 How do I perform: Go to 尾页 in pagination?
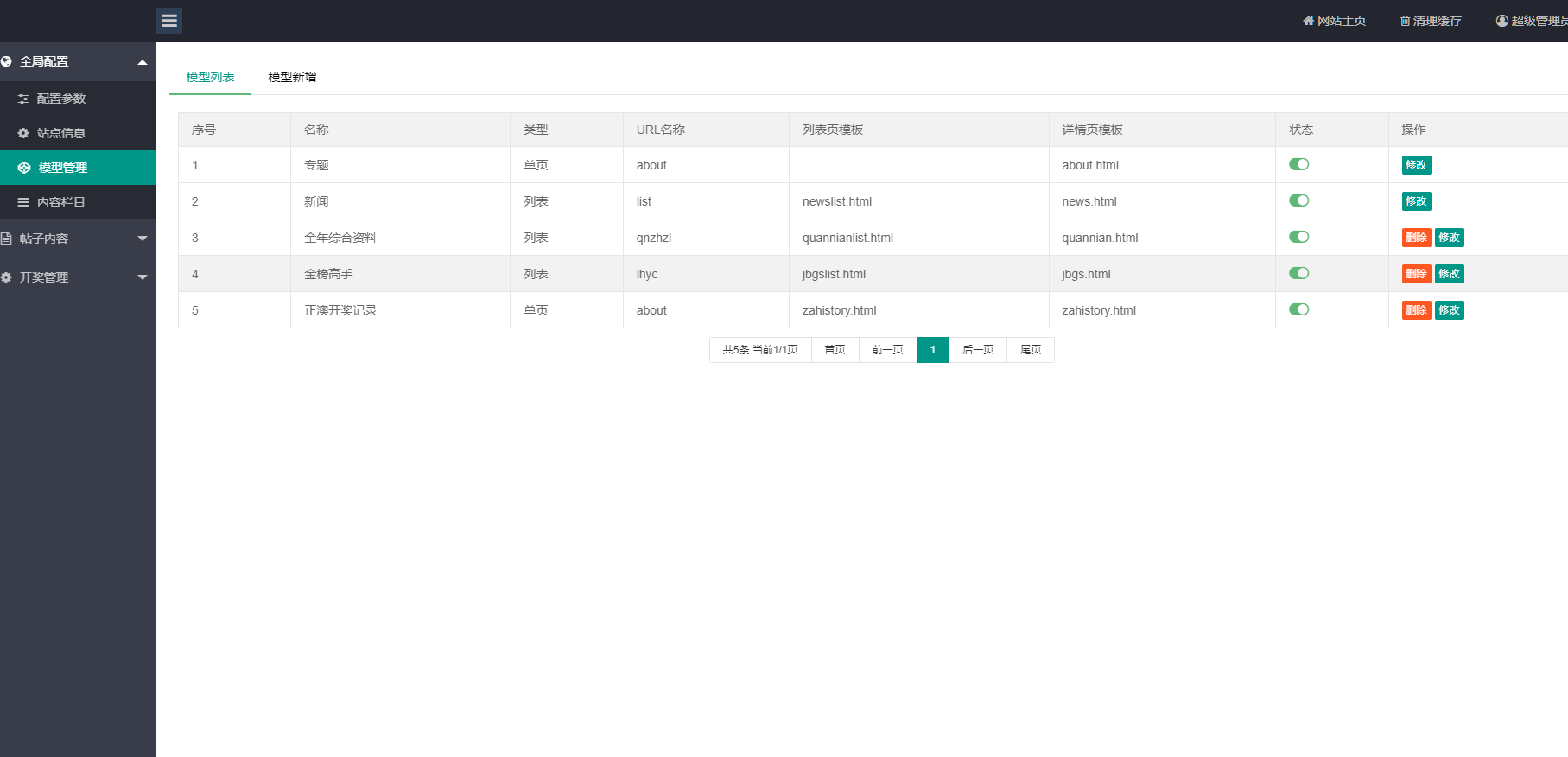(1031, 350)
